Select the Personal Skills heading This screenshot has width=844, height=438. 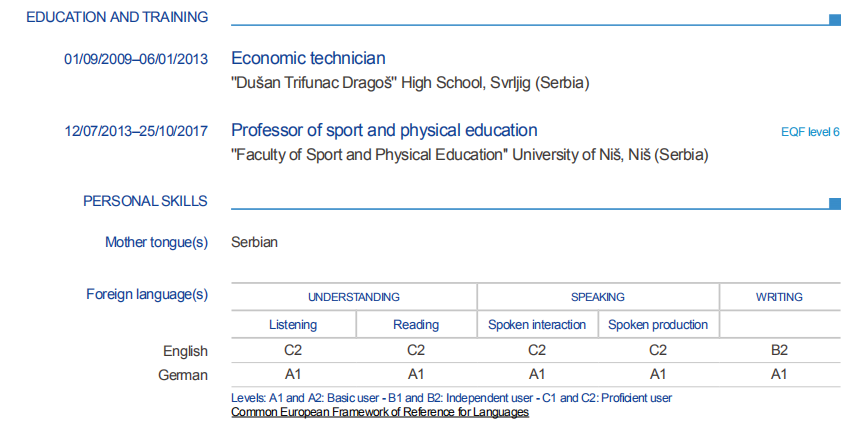tap(145, 201)
